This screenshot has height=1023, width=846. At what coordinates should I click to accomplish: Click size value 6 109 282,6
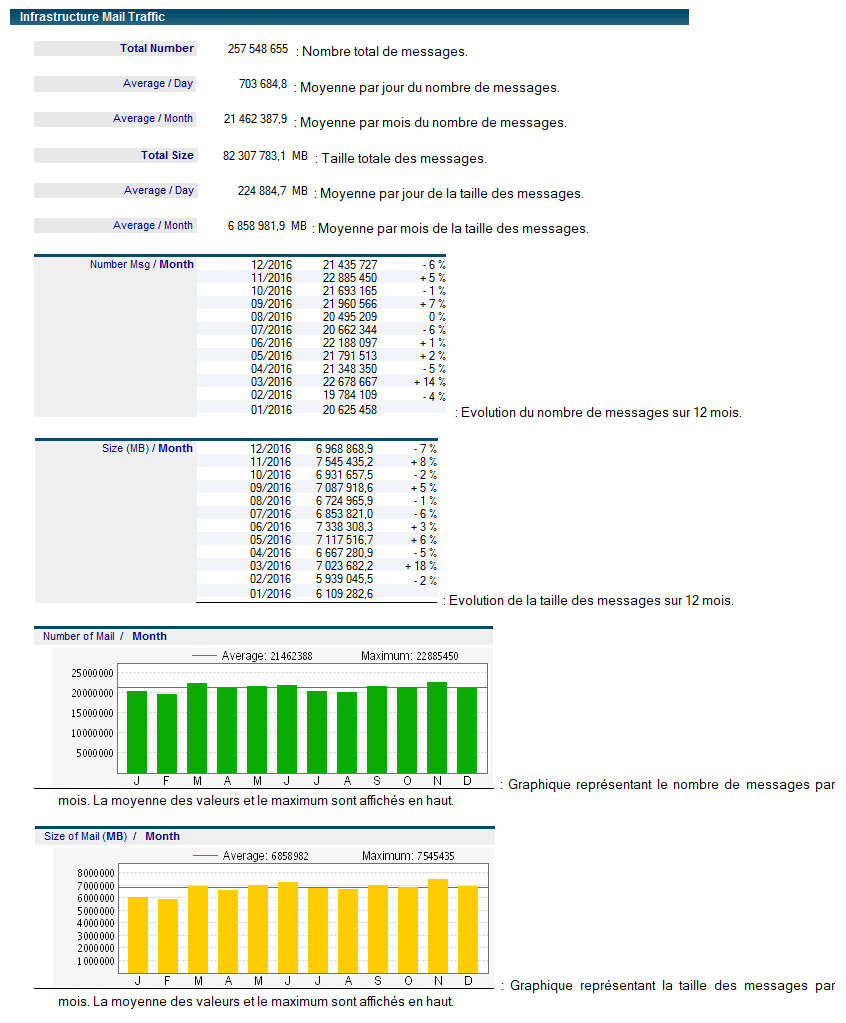pos(344,594)
